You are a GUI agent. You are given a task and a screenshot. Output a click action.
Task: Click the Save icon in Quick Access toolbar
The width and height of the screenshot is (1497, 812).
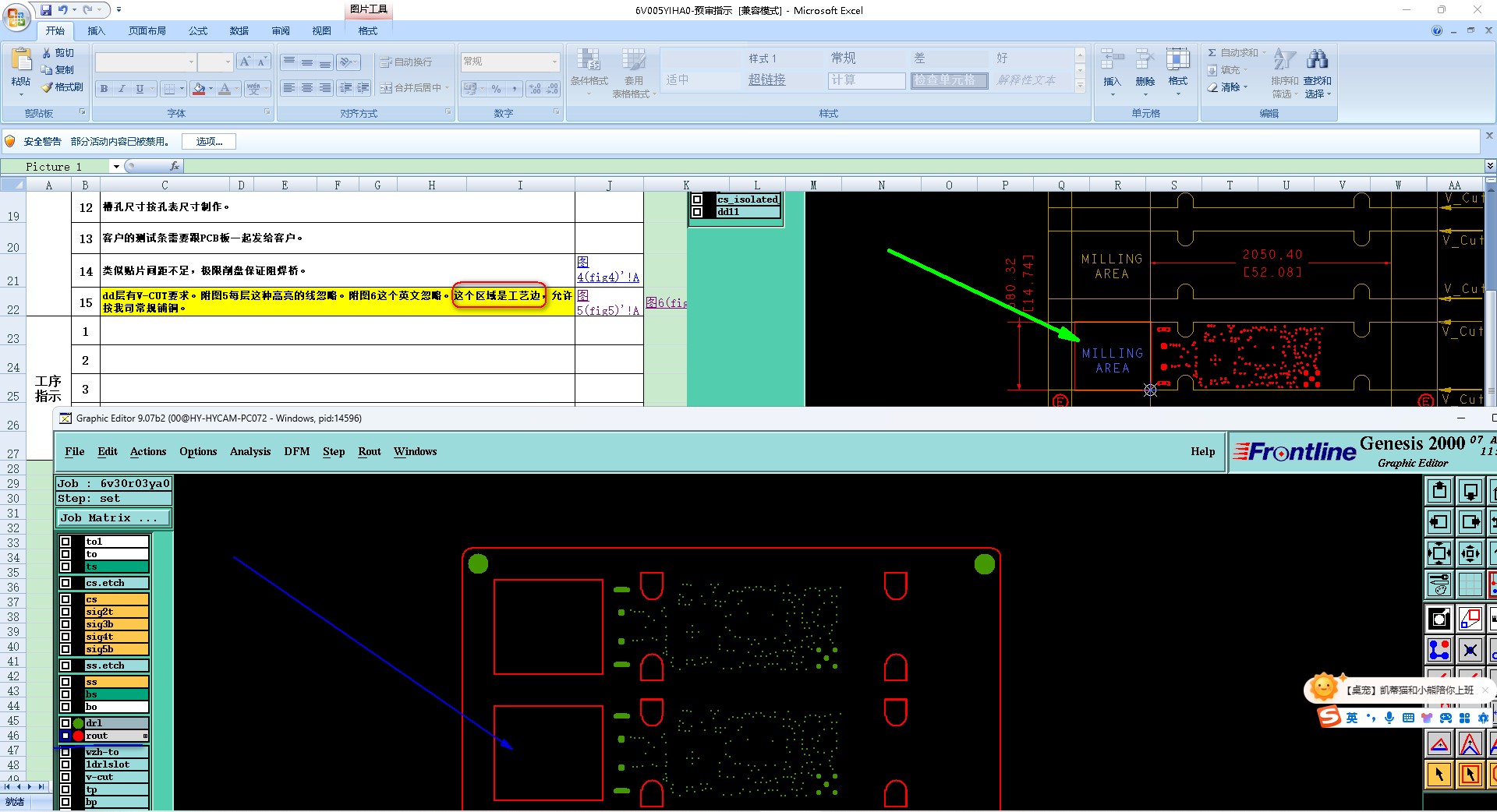pos(46,10)
